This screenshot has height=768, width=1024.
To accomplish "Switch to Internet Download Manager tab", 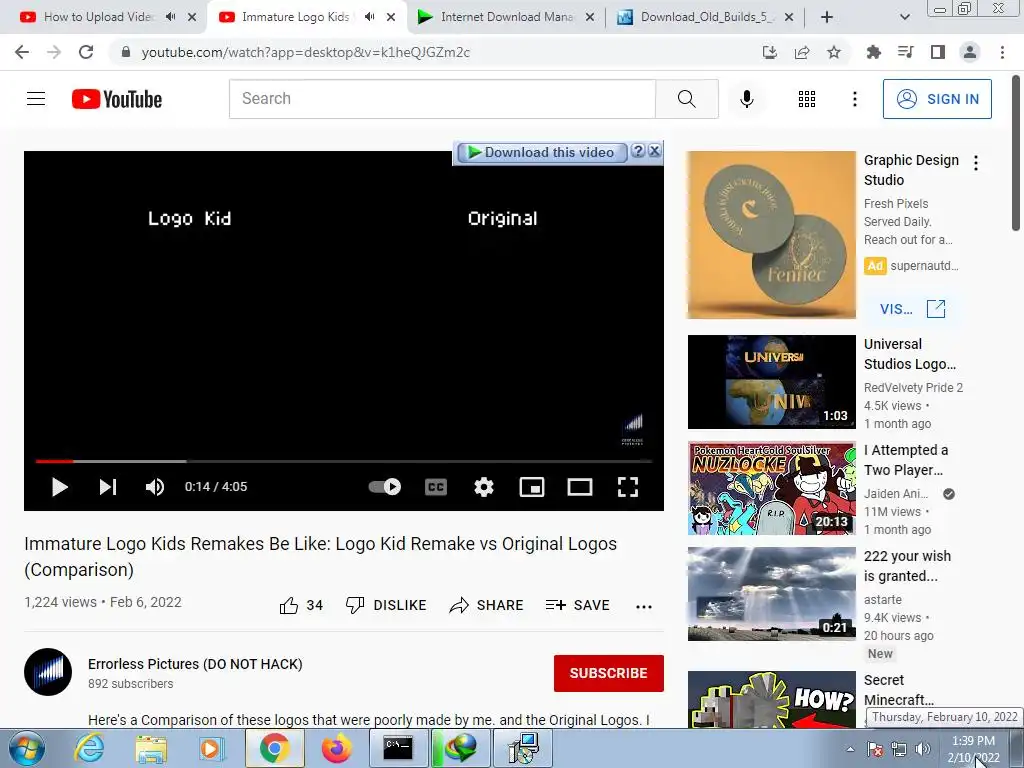I will coord(507,17).
